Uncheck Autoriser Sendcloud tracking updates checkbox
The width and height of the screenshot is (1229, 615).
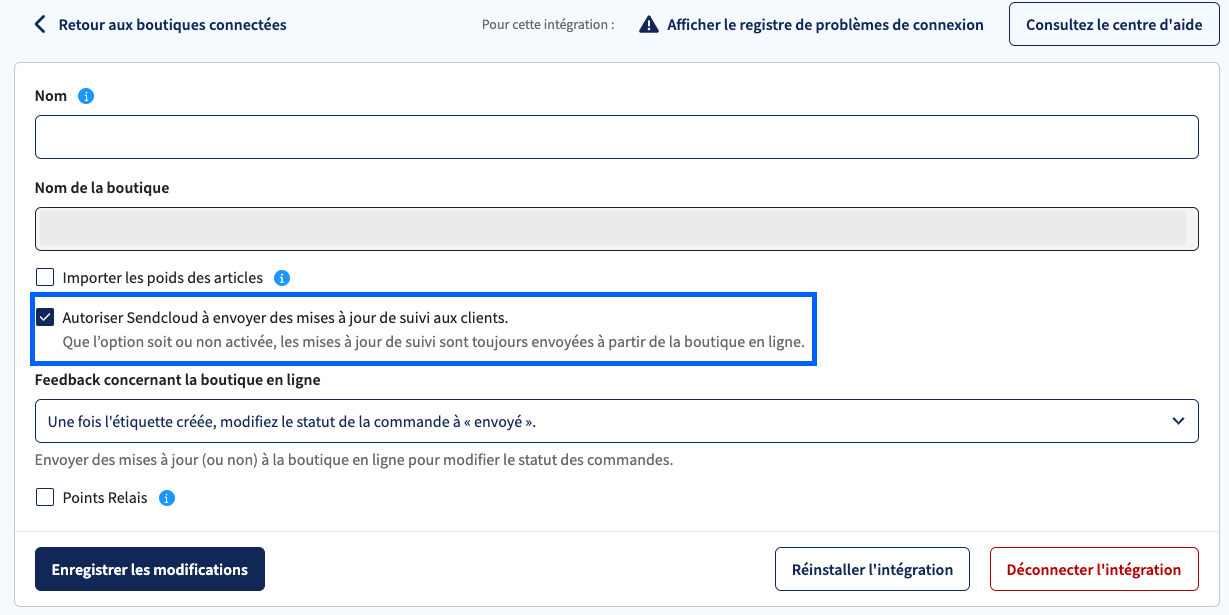tap(45, 317)
